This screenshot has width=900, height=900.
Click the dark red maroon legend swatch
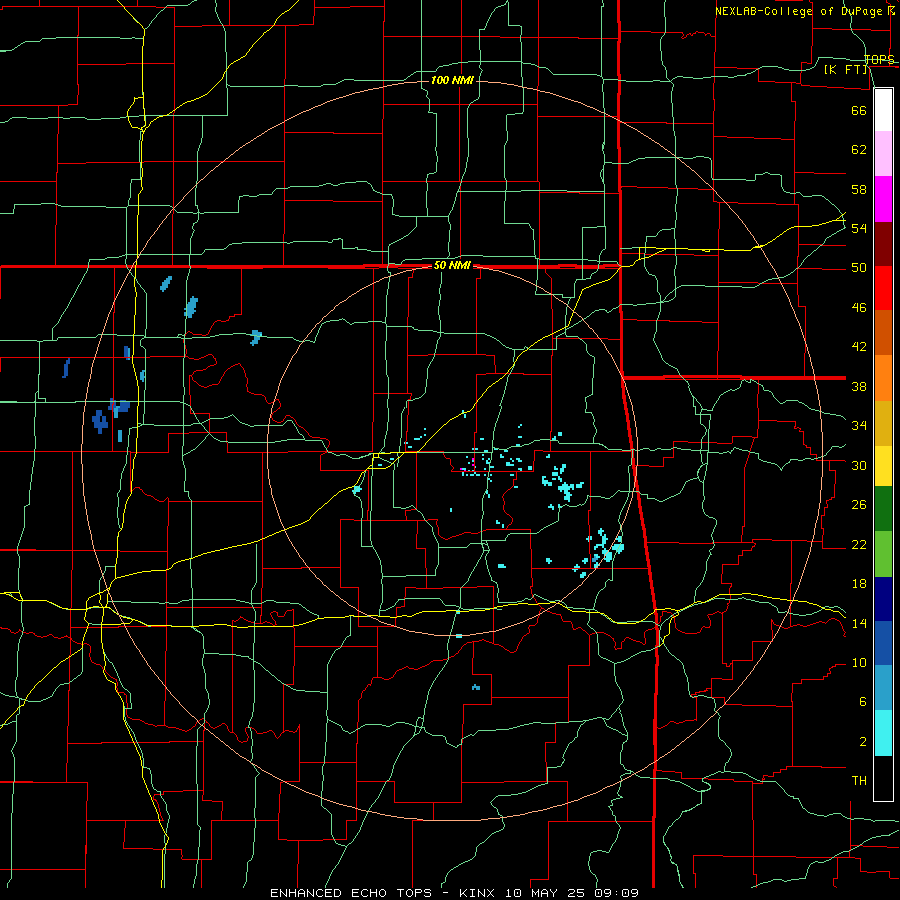click(883, 244)
